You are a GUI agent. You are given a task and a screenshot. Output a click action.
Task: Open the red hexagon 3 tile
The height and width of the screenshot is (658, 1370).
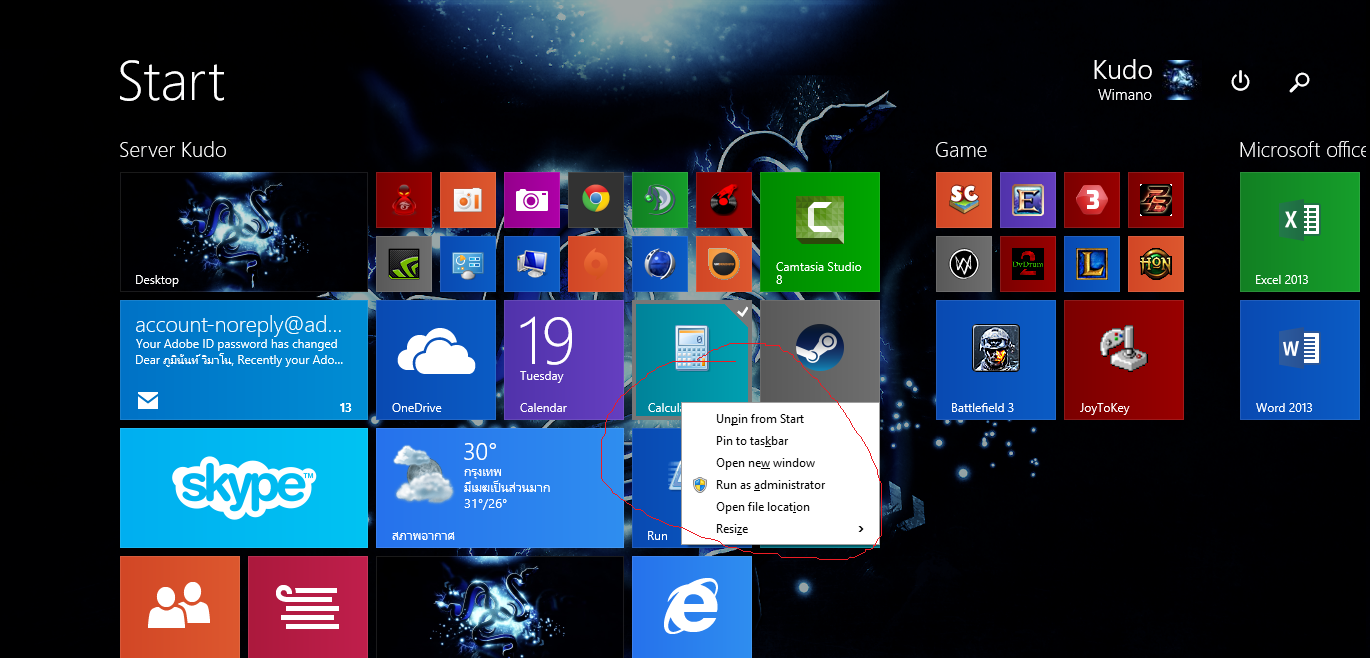pos(1092,200)
